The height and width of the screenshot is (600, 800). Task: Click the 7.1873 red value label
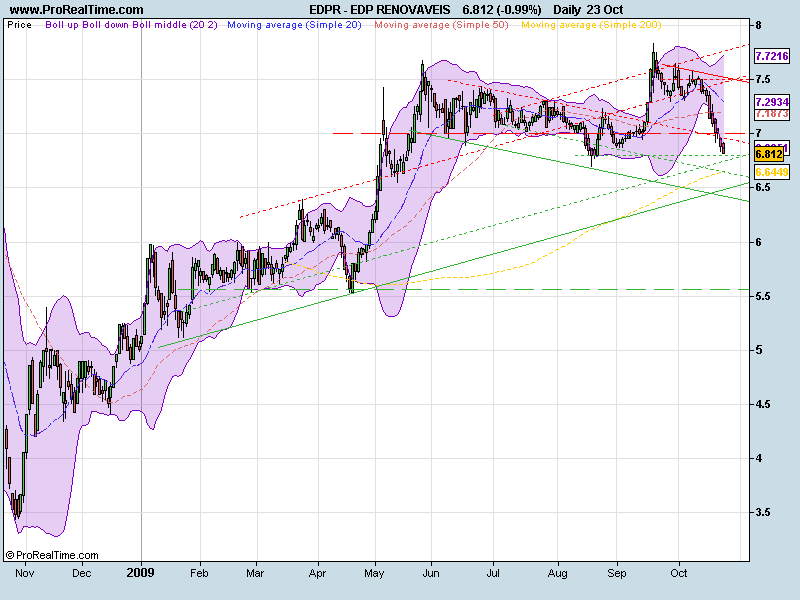click(772, 114)
